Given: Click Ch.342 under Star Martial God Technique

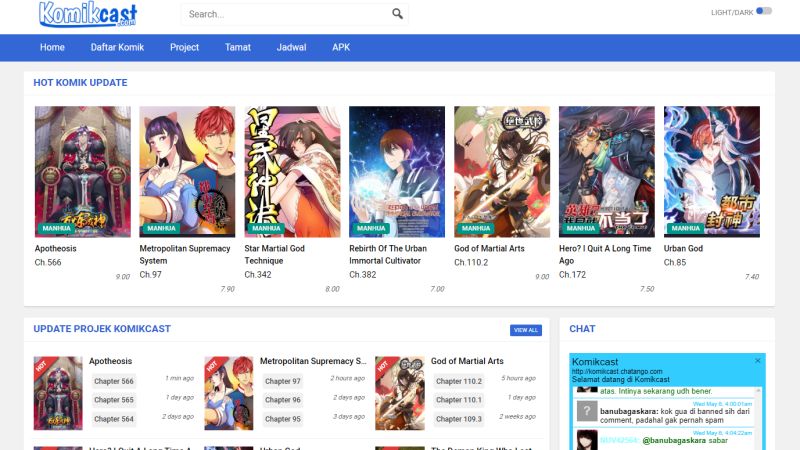Looking at the screenshot, I should tap(258, 274).
